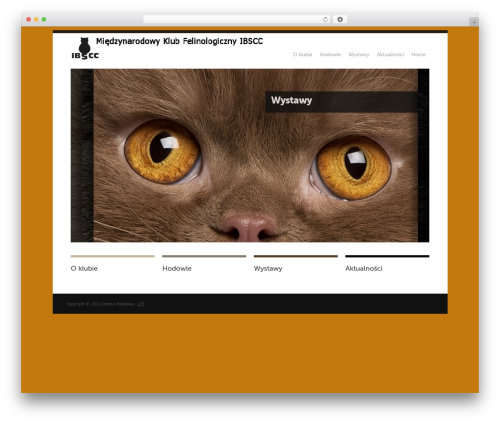The height and width of the screenshot is (423, 500).
Task: Click the cat face slider image
Action: pyautogui.click(x=255, y=155)
